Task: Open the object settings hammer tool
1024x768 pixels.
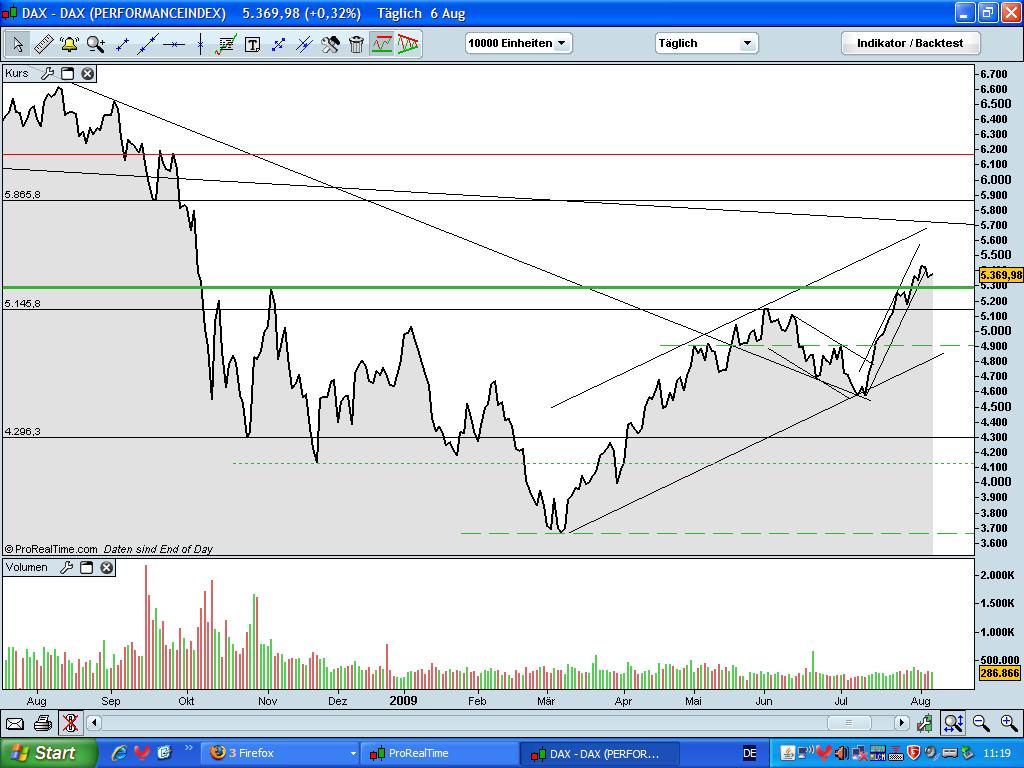Action: tap(330, 44)
